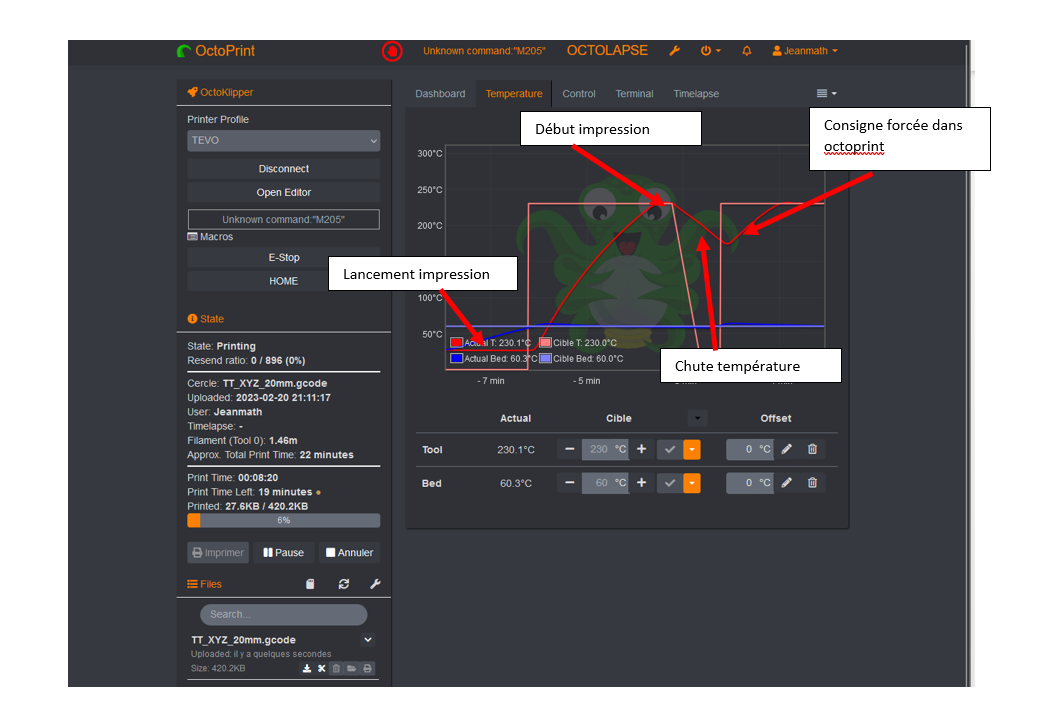This screenshot has width=1046, height=709.
Task: Click the Disconnect button
Action: (284, 169)
